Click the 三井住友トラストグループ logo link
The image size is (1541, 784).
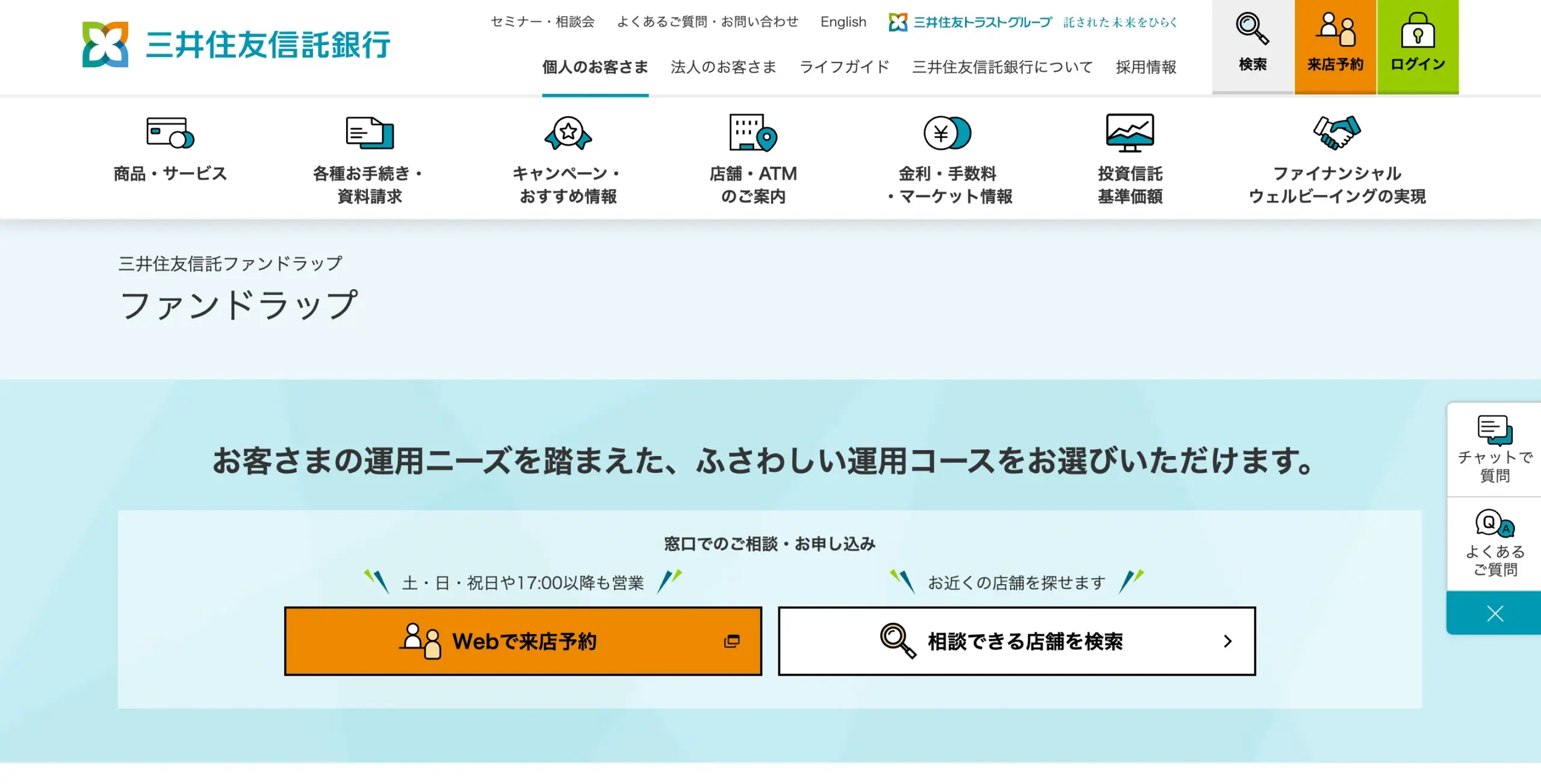(970, 22)
